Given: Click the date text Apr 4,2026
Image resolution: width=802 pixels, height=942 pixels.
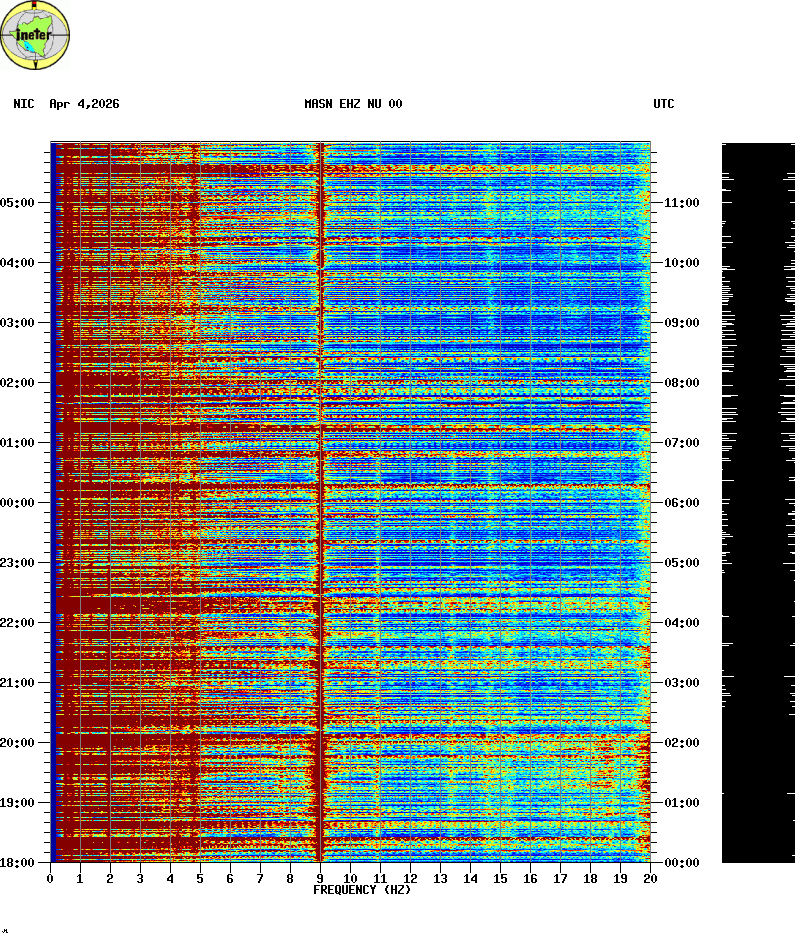Looking at the screenshot, I should [x=84, y=104].
